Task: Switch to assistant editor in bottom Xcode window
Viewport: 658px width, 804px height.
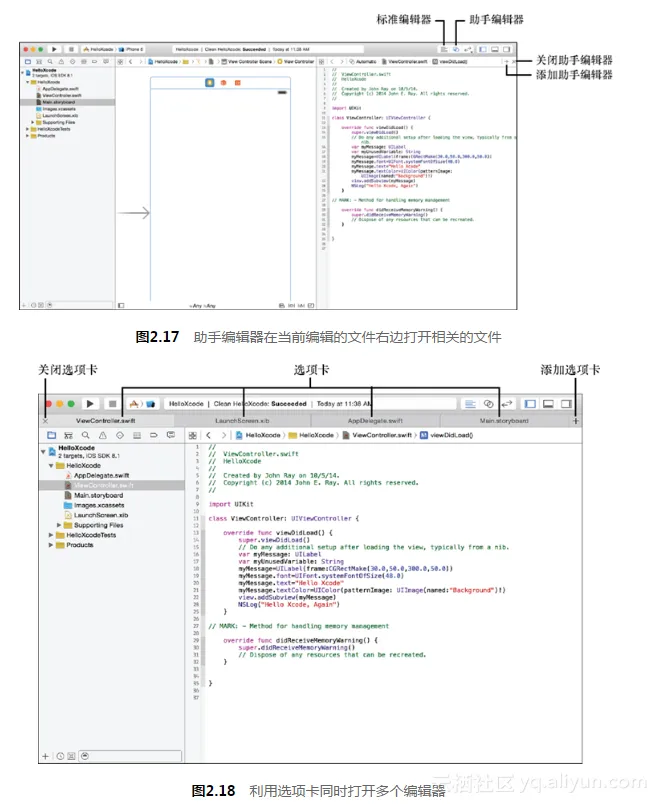Action: tap(488, 404)
